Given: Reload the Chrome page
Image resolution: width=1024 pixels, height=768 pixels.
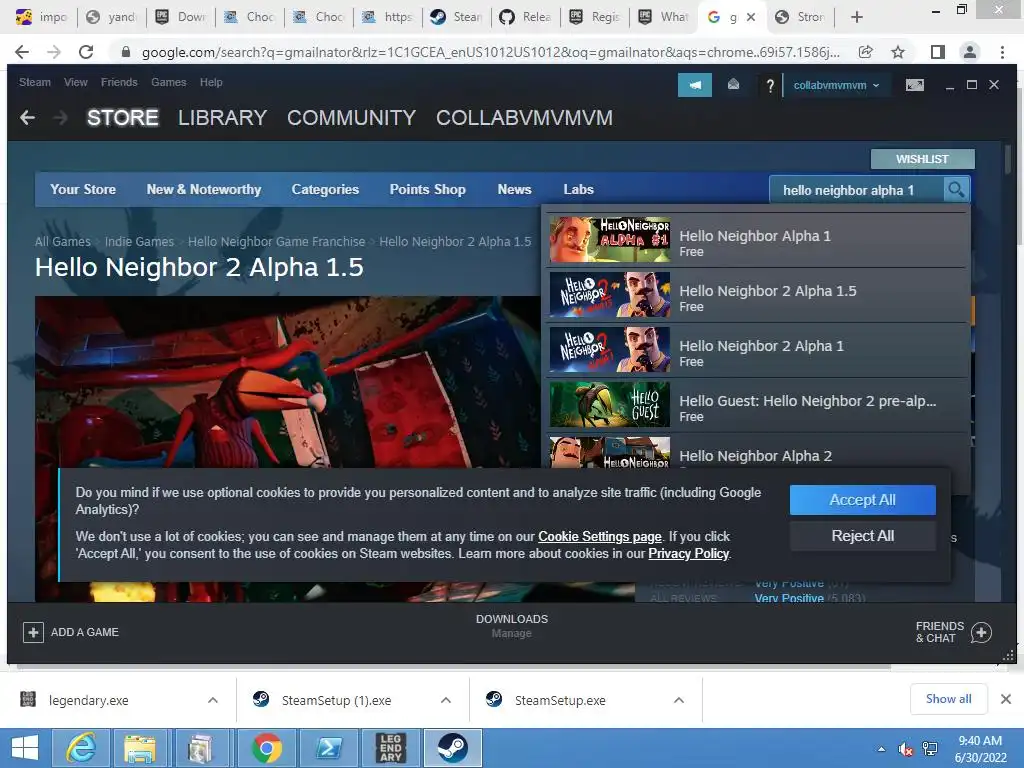Looking at the screenshot, I should point(86,52).
